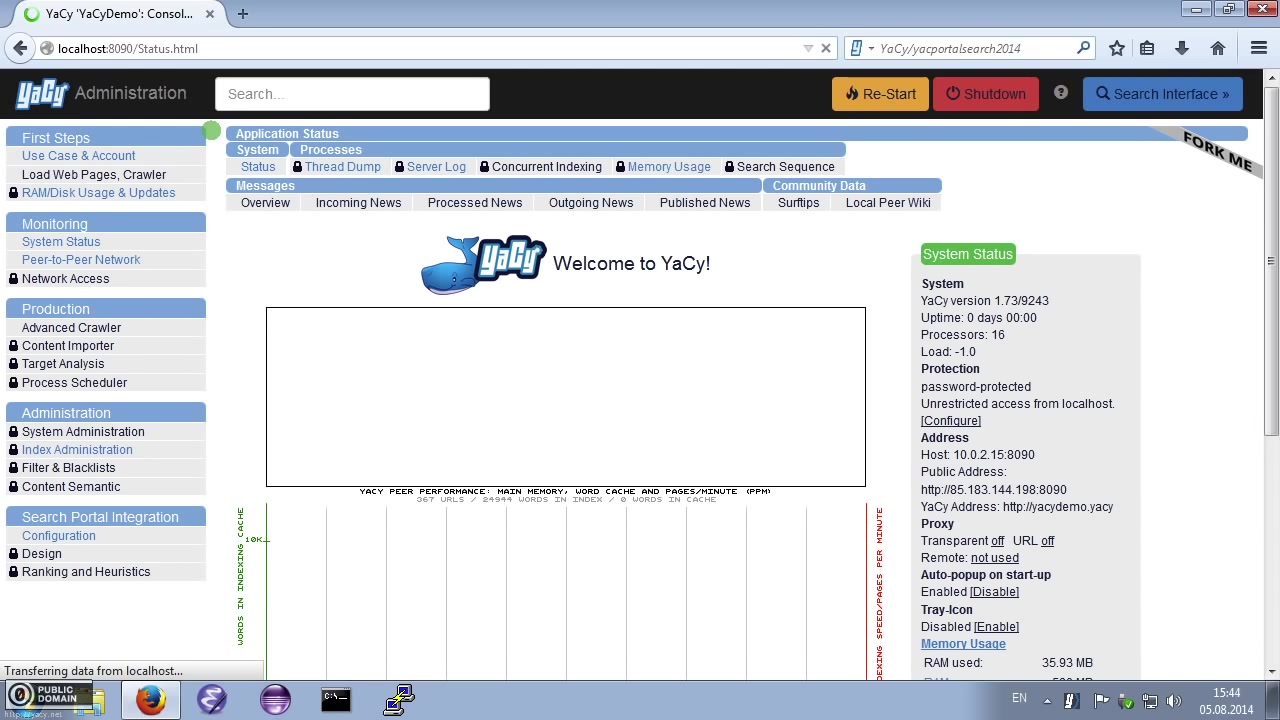Screen dimensions: 1280x720
Task: Open search engine selector dropdown
Action: [x=860, y=48]
